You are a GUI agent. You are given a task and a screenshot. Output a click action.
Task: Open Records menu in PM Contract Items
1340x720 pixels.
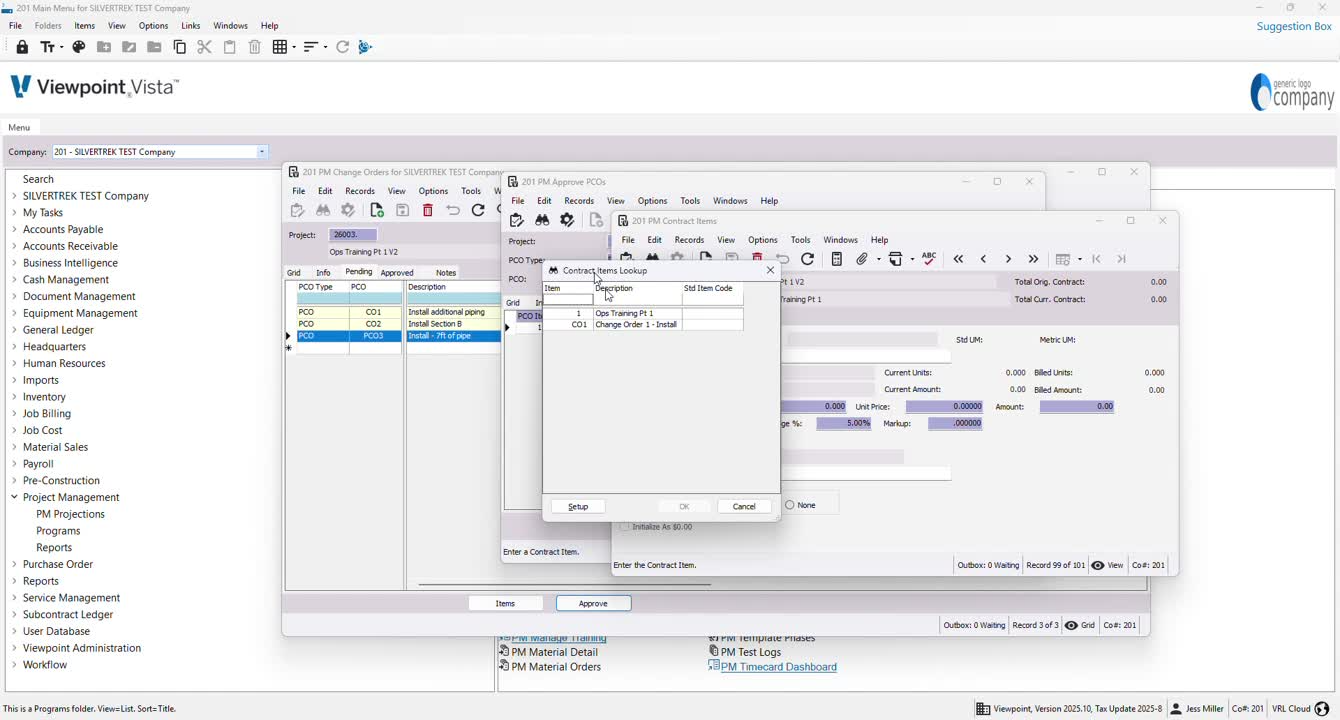[689, 240]
